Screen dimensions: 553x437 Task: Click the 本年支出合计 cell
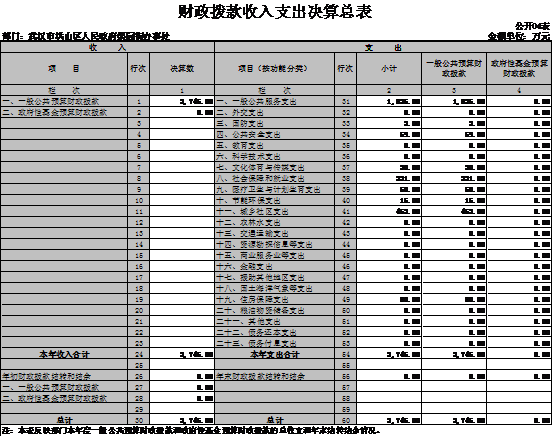[x=274, y=354]
